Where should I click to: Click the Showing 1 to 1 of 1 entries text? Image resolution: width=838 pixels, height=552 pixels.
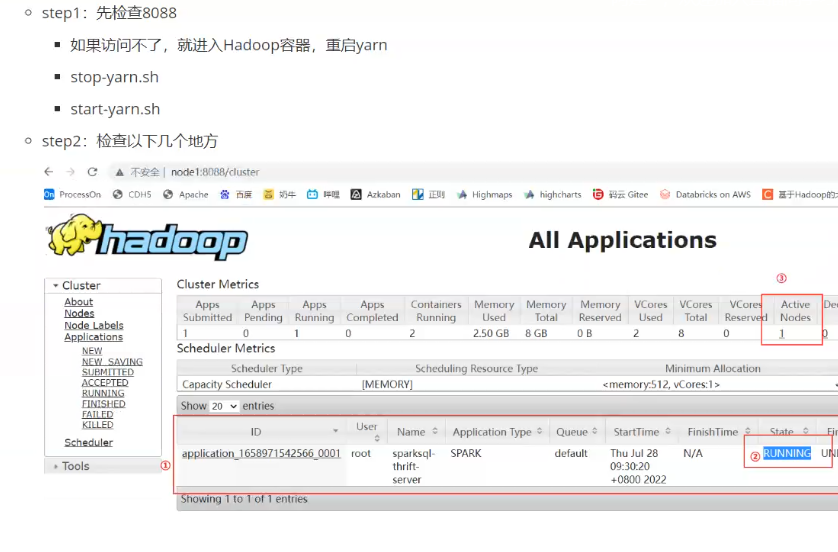[244, 499]
